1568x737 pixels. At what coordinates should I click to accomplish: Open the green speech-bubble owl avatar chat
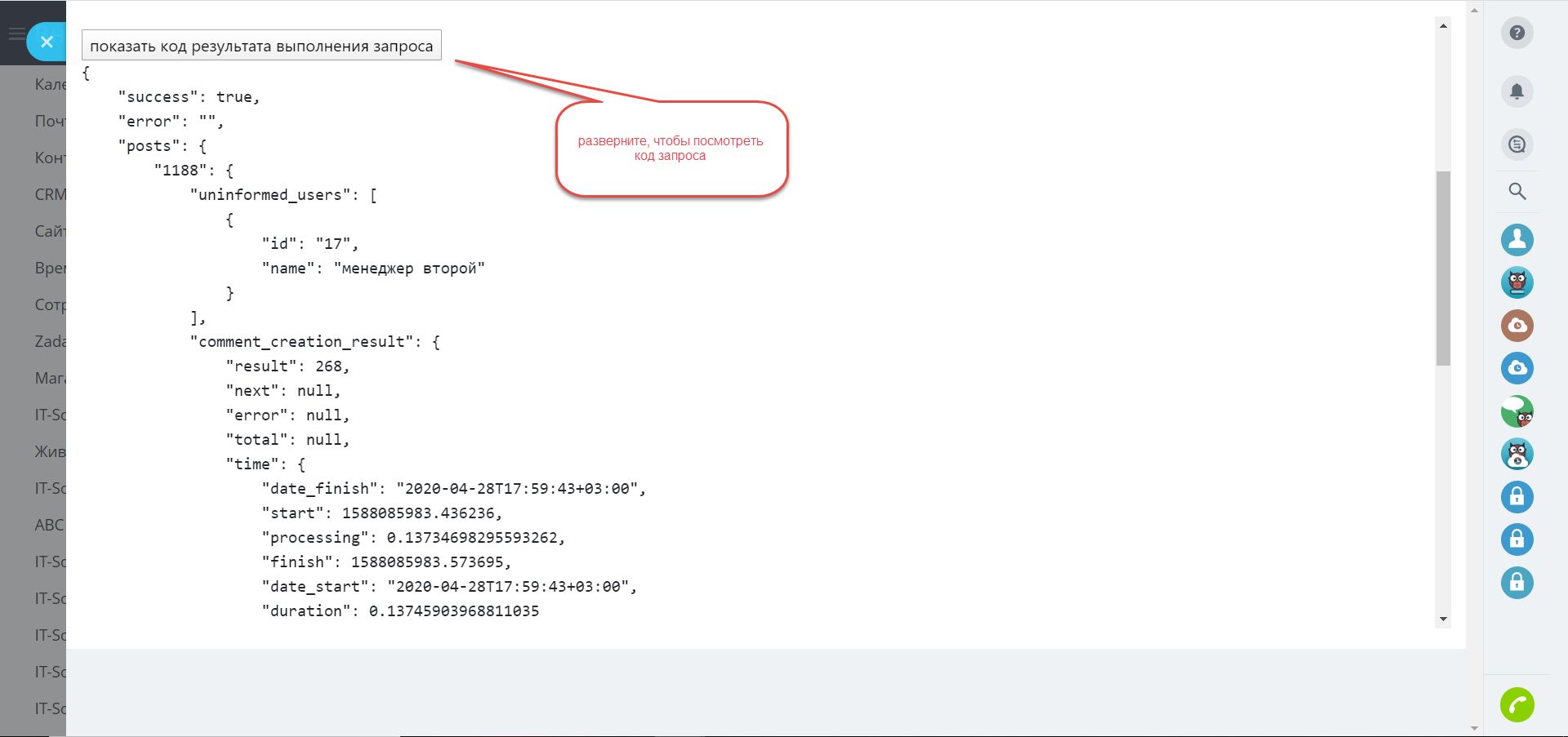point(1517,411)
